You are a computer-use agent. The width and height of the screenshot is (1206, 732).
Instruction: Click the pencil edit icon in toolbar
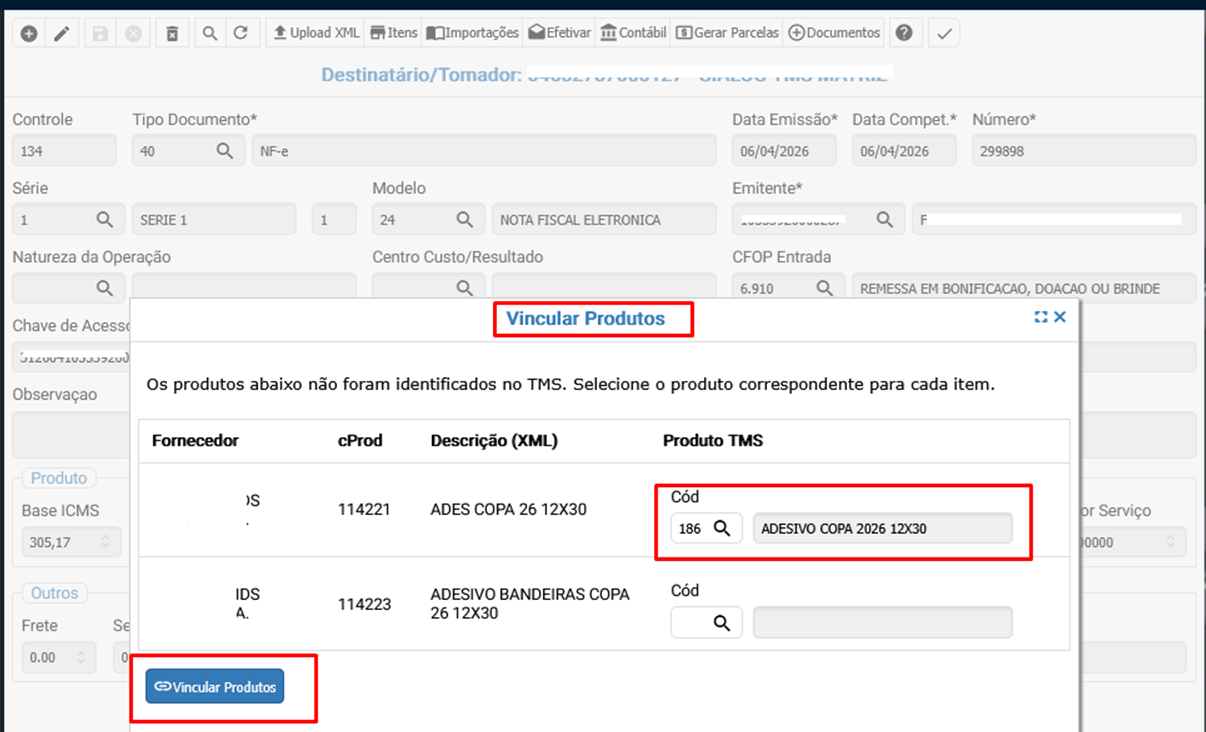click(x=62, y=33)
